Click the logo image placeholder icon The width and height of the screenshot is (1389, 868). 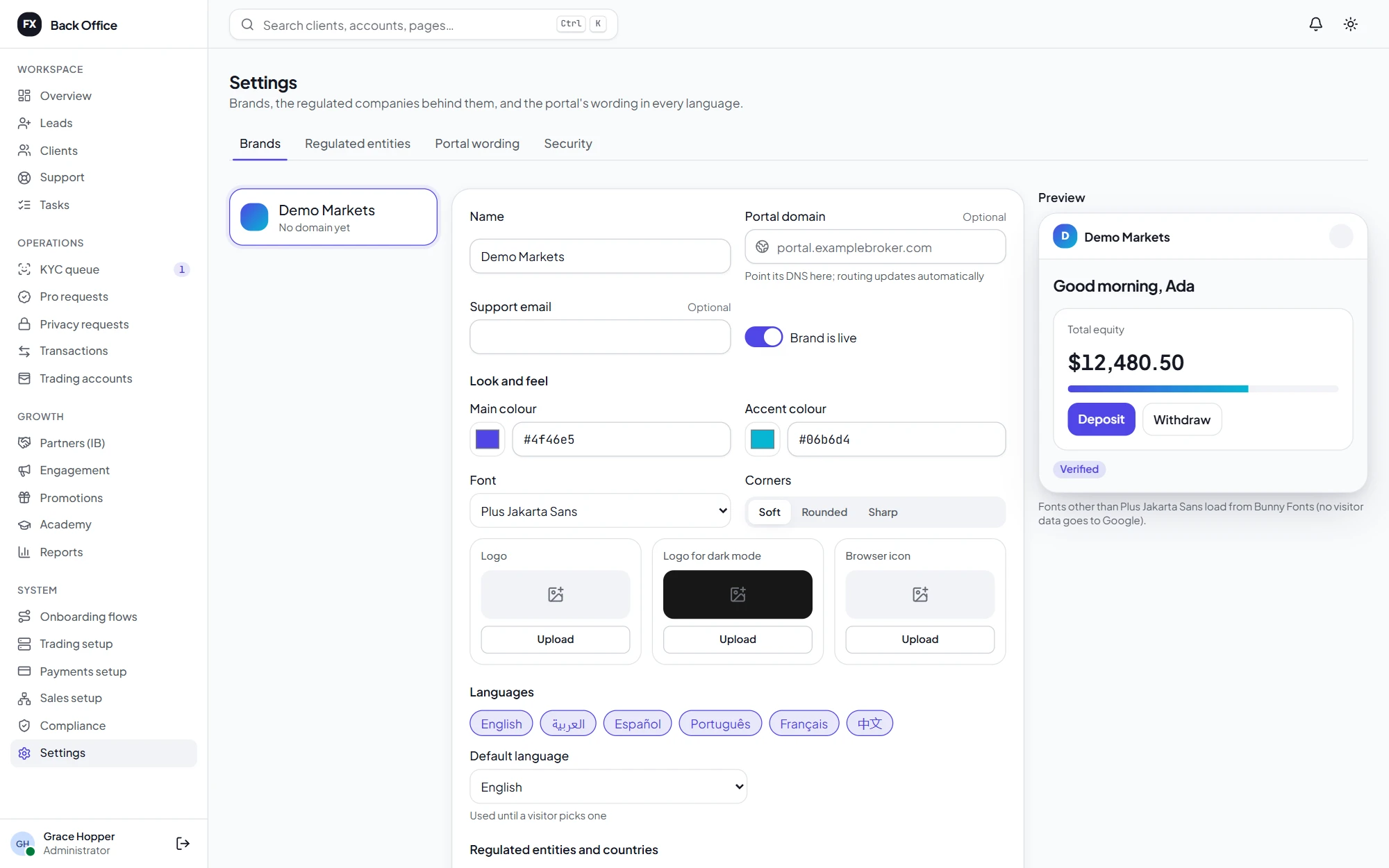click(556, 594)
